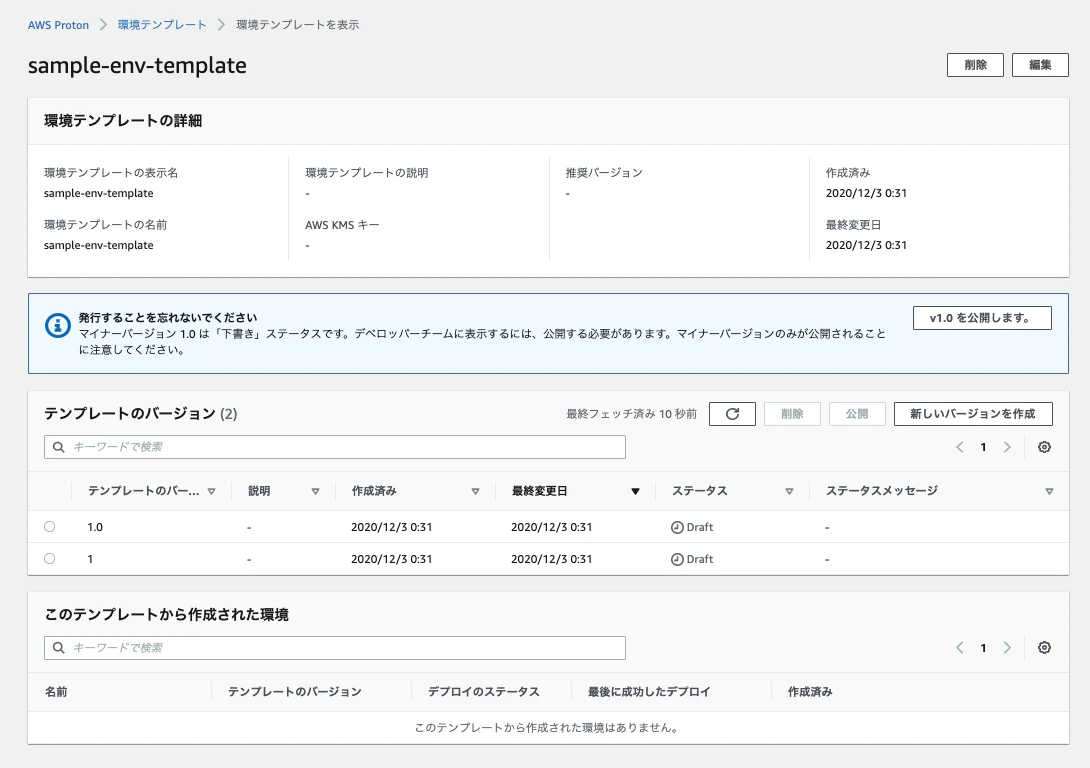Click 名前 column header in environments table
The height and width of the screenshot is (768, 1090).
[56, 692]
